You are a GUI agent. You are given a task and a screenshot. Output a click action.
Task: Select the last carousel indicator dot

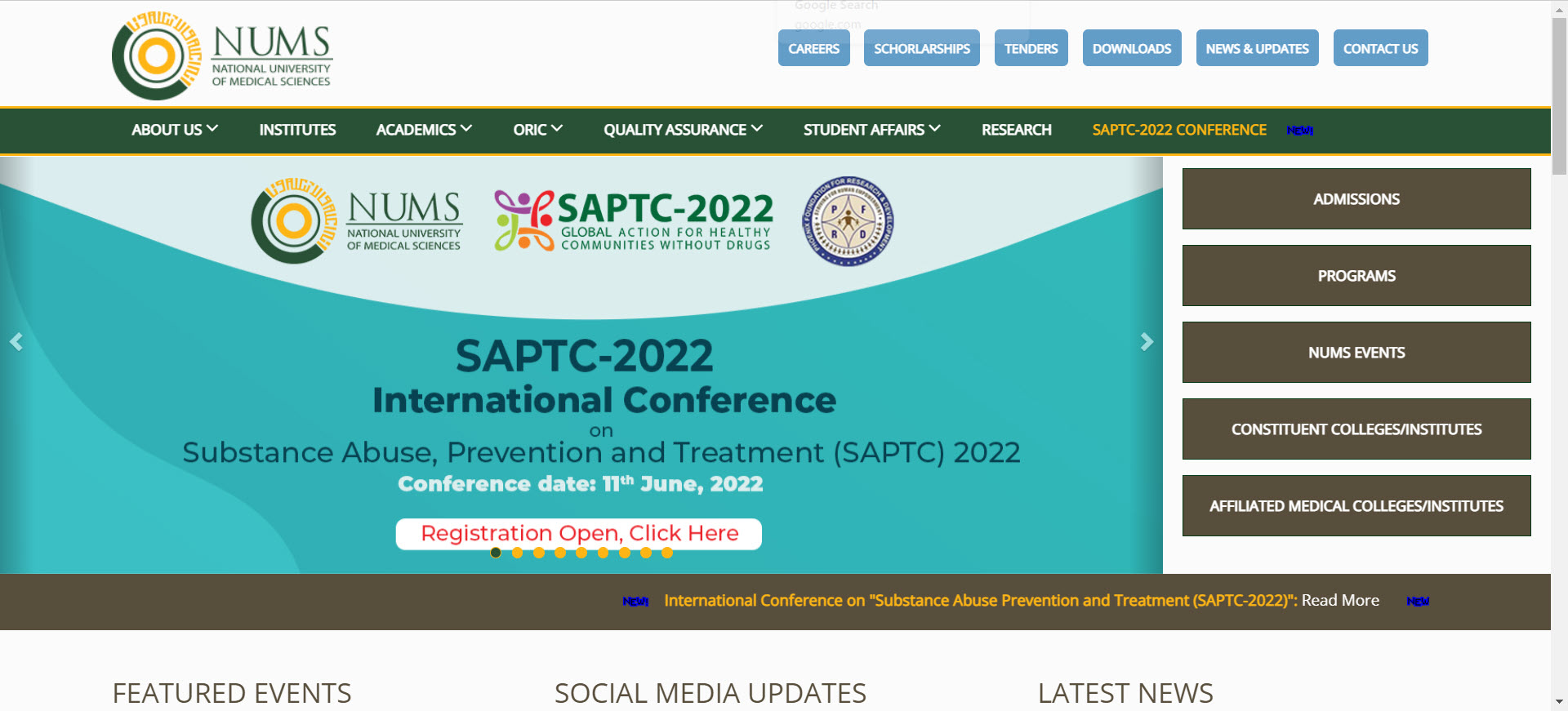click(x=667, y=553)
